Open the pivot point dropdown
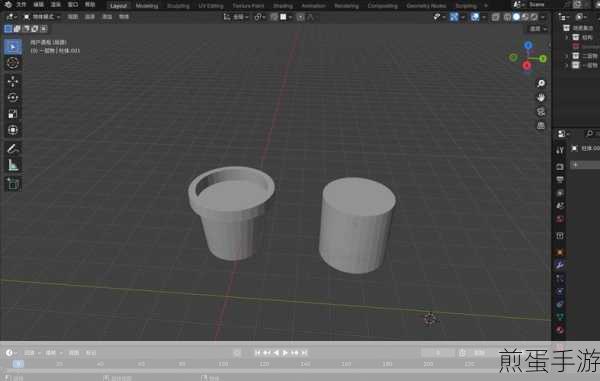The image size is (600, 381). 259,17
